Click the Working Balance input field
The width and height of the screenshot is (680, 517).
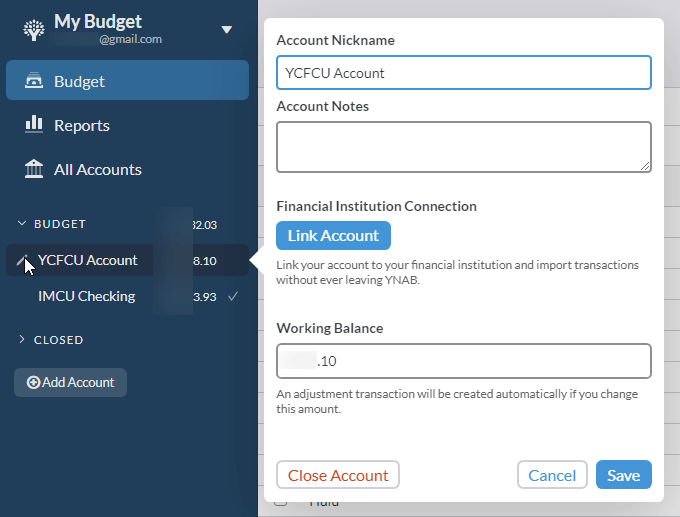tap(463, 361)
